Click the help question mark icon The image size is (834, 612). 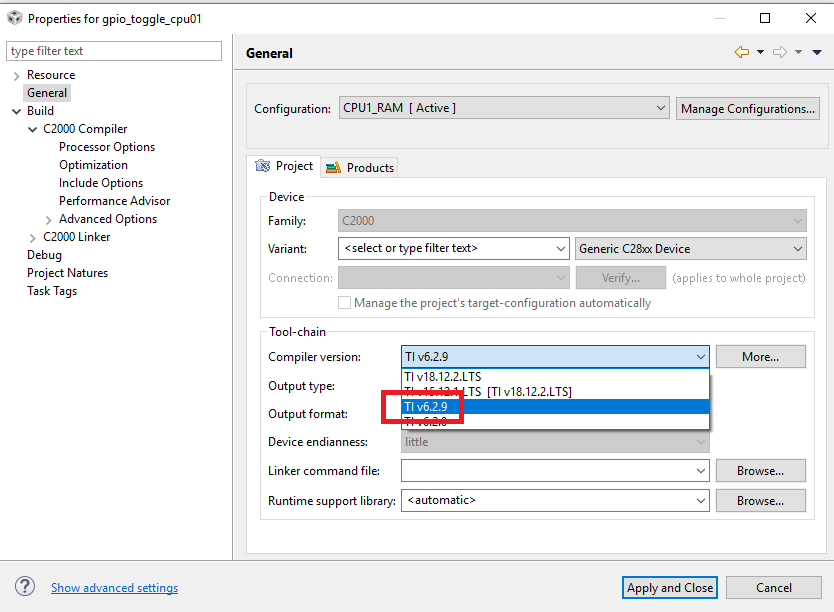[24, 586]
